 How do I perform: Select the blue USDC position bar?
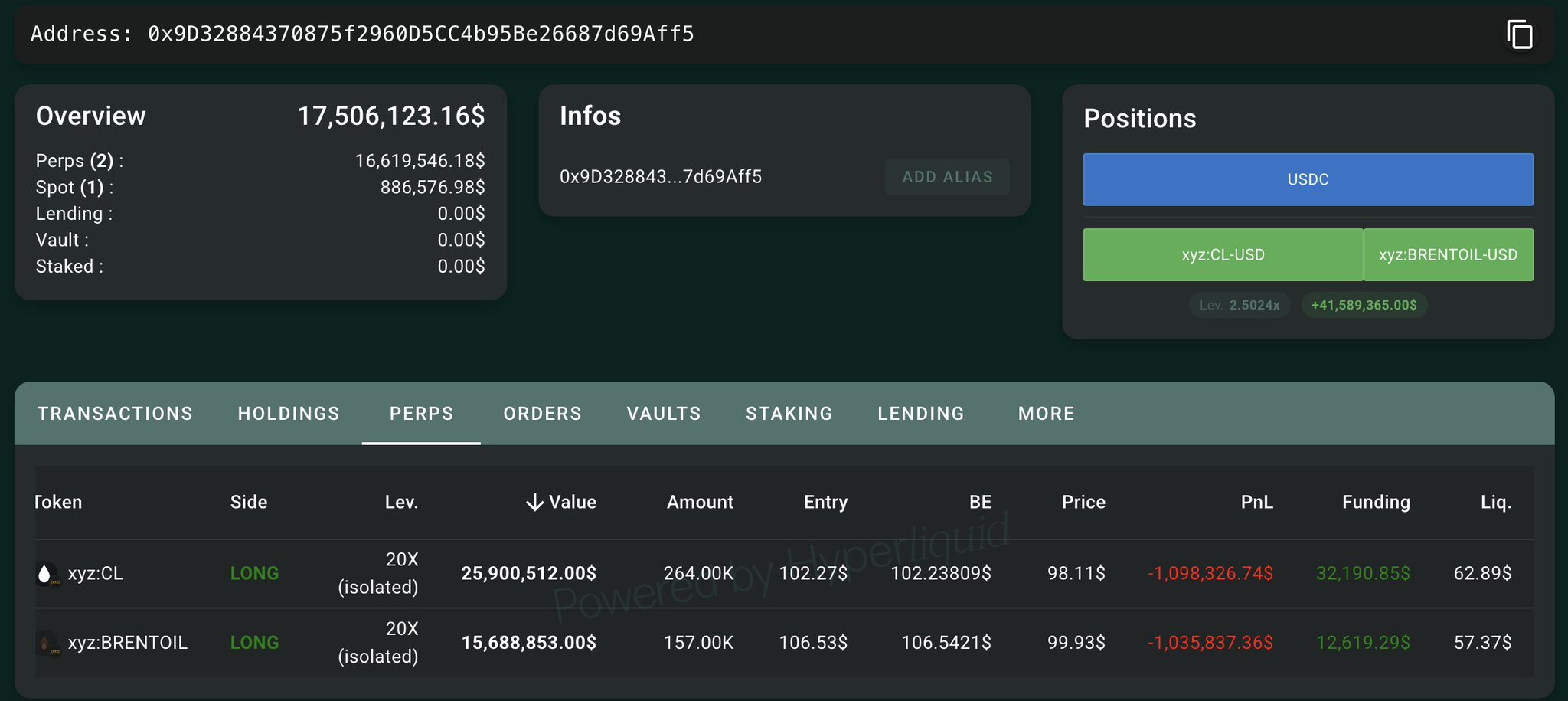1308,179
